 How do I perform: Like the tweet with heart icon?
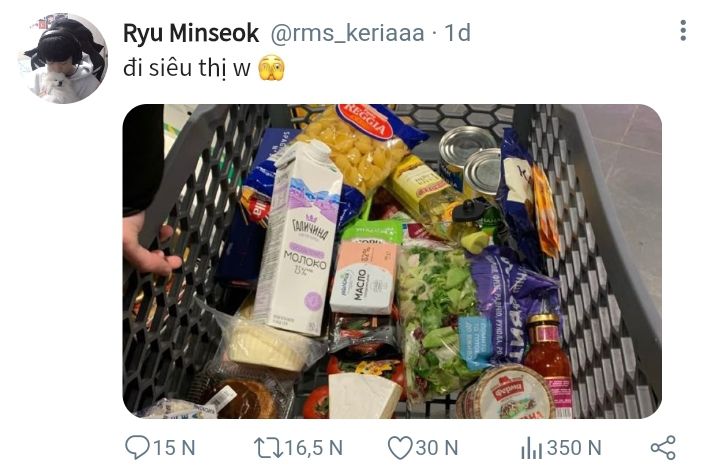coord(400,448)
